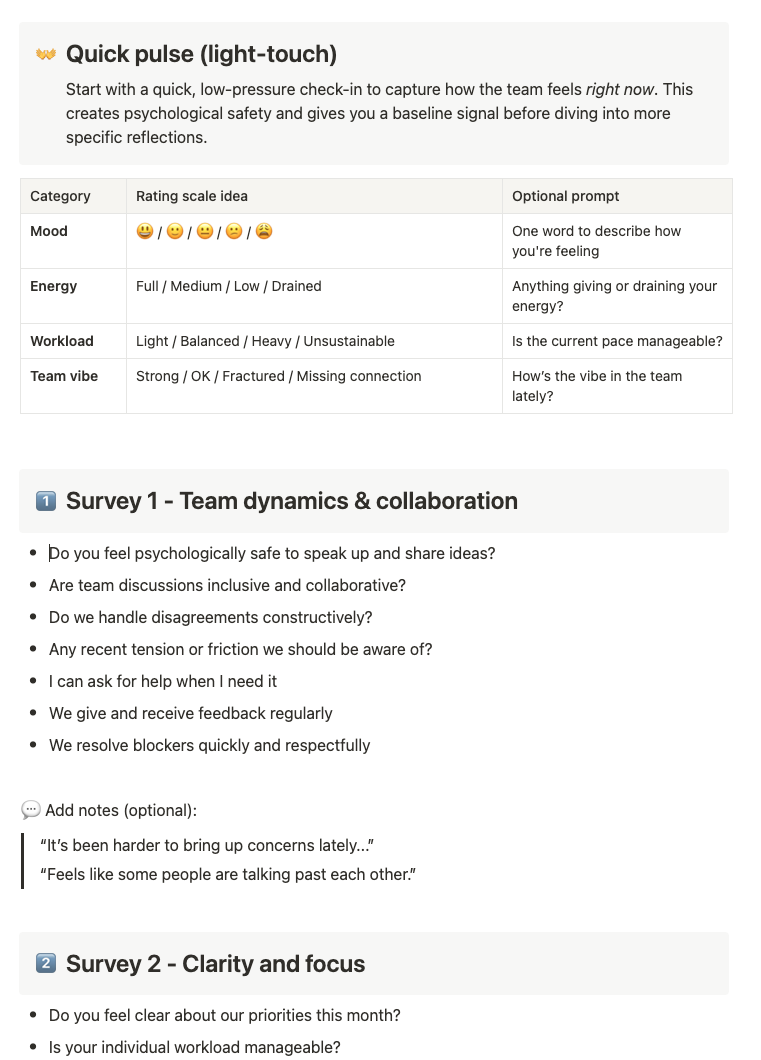Click the speech bubble icon beside Add notes
The width and height of the screenshot is (761, 1060).
(31, 810)
